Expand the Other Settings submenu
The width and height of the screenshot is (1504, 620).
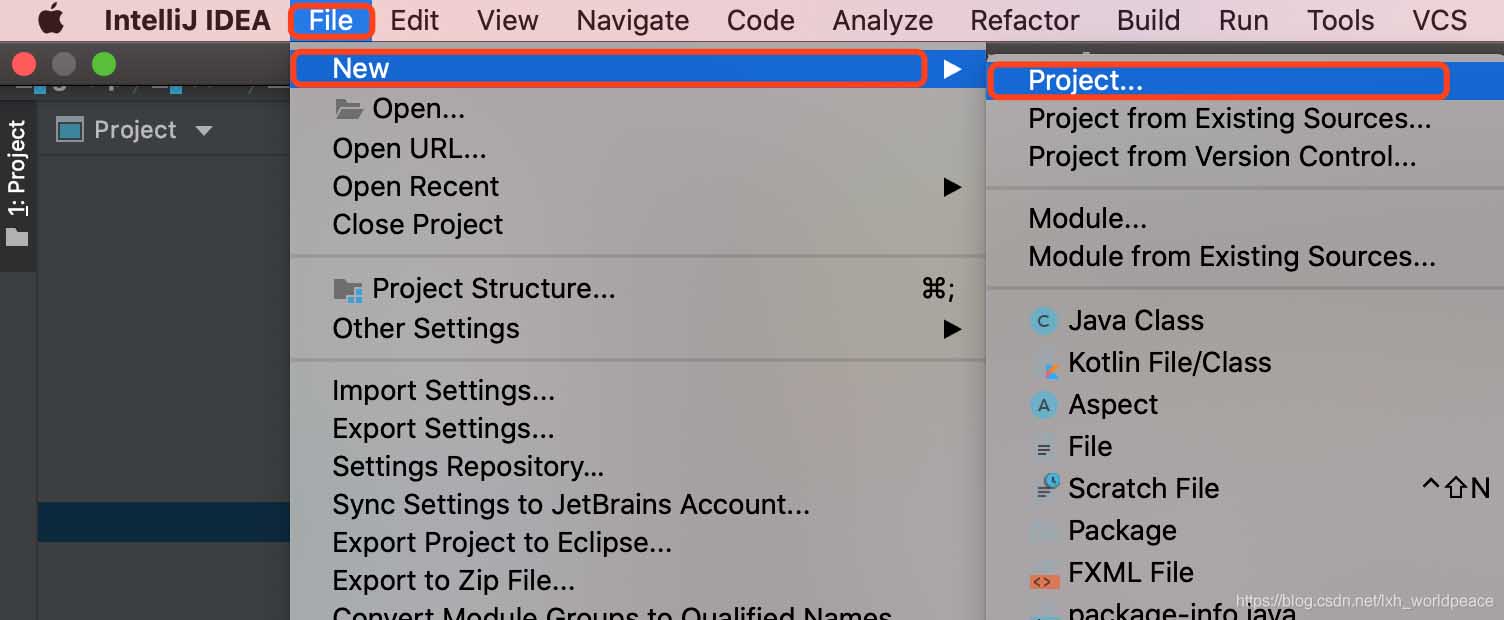951,329
